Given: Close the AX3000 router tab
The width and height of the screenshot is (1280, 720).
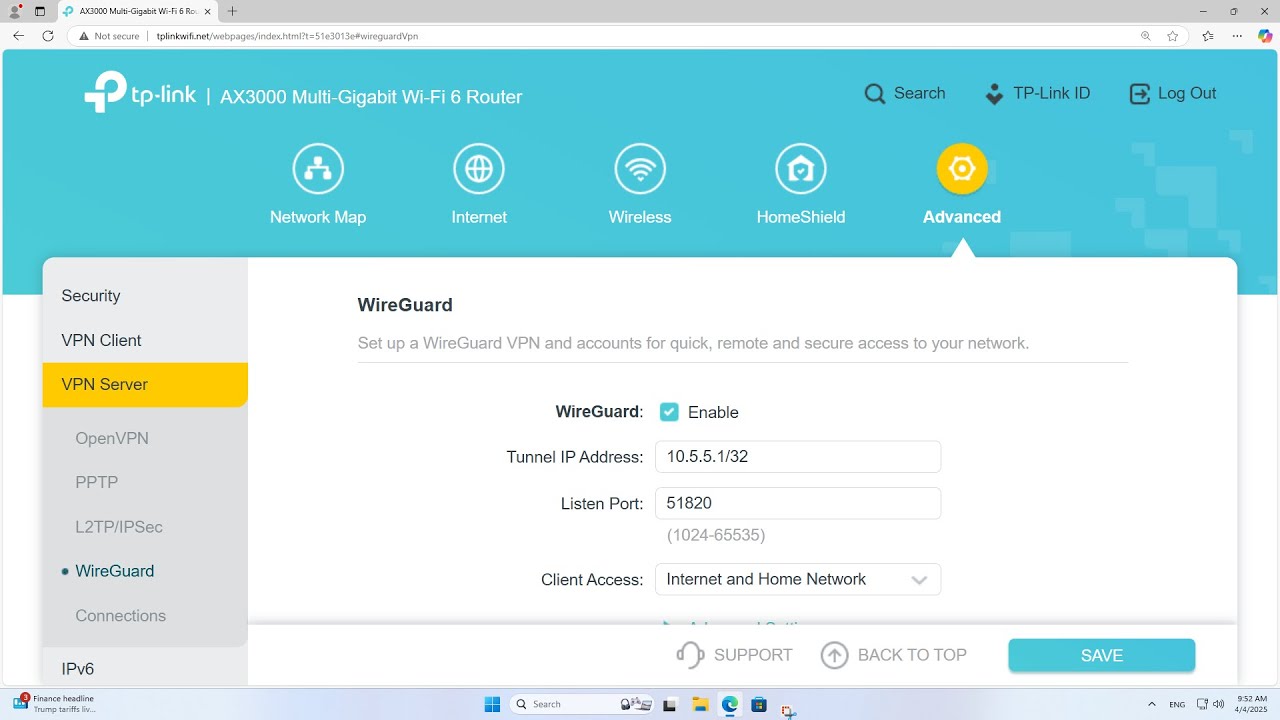Looking at the screenshot, I should [208, 11].
